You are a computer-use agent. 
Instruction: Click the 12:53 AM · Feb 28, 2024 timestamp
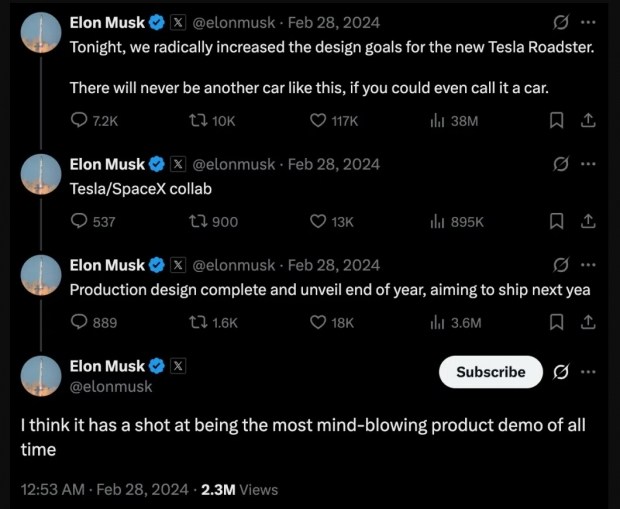point(104,489)
